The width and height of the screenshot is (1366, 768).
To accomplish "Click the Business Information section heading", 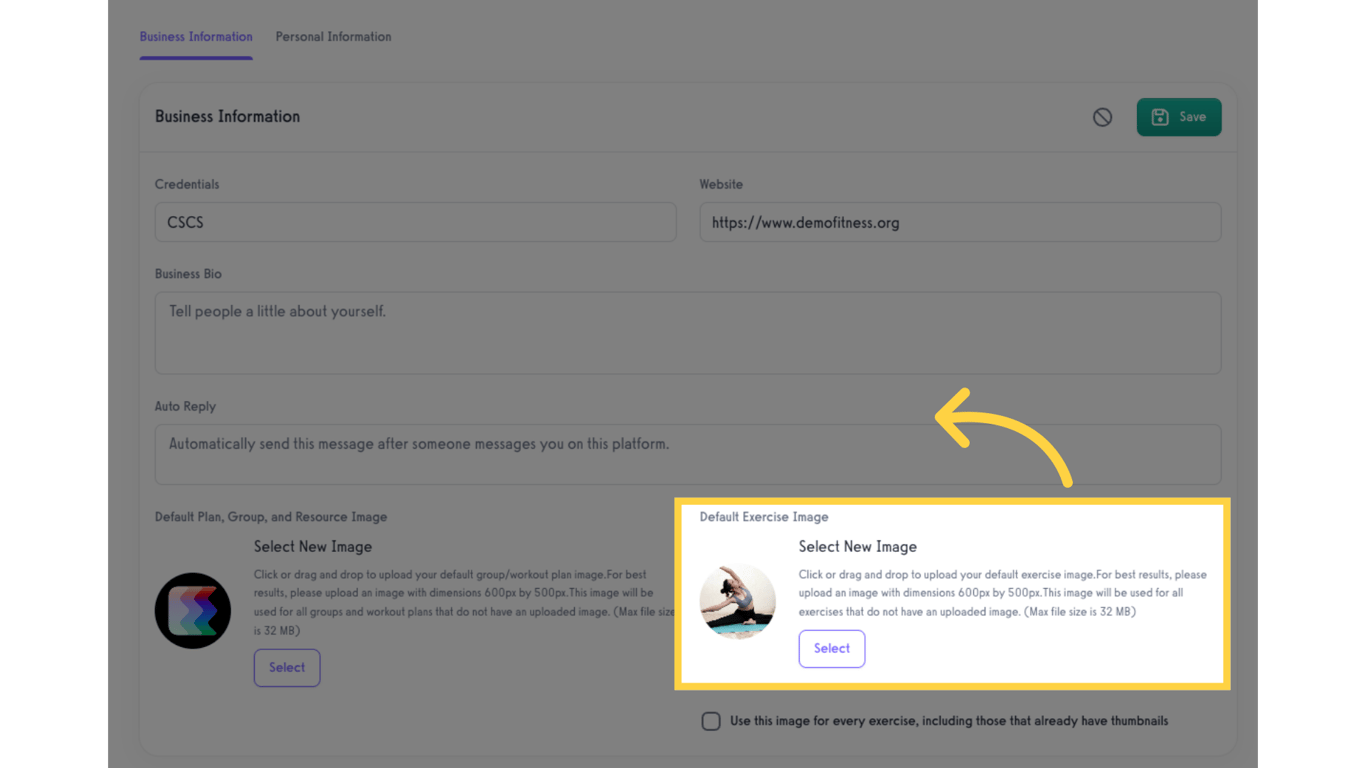I will 227,116.
